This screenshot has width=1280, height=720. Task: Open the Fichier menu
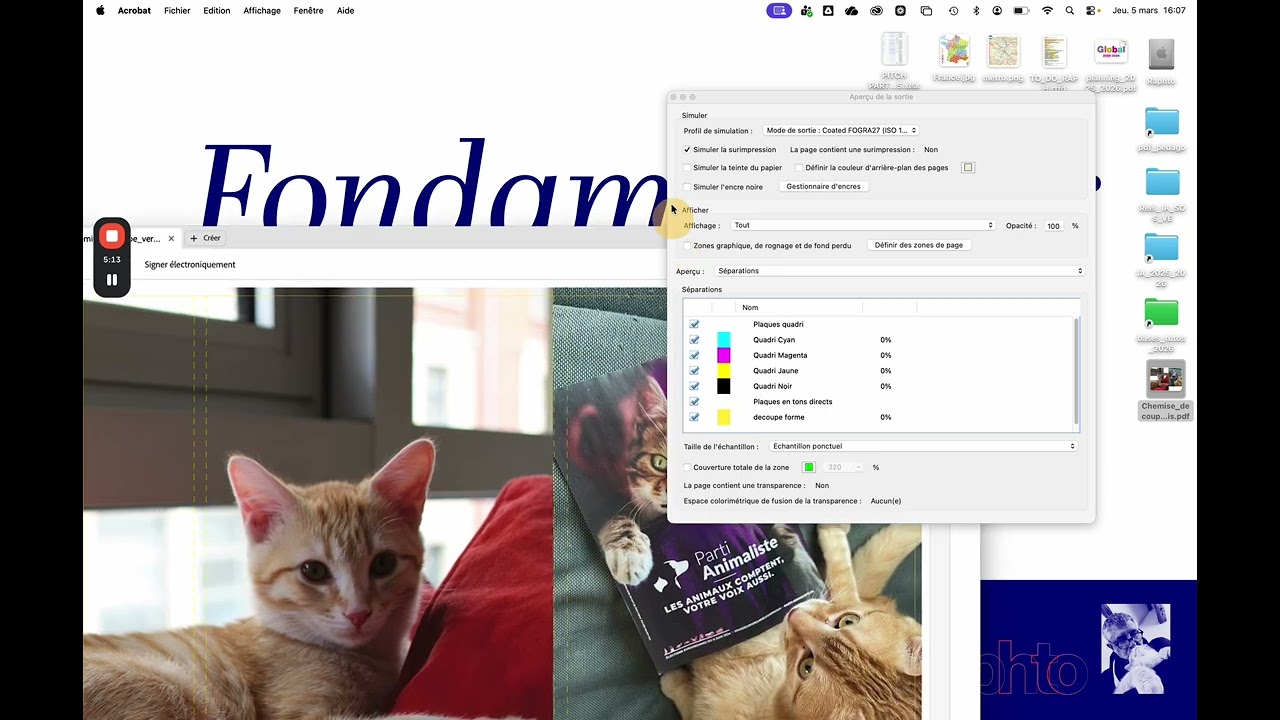[177, 11]
